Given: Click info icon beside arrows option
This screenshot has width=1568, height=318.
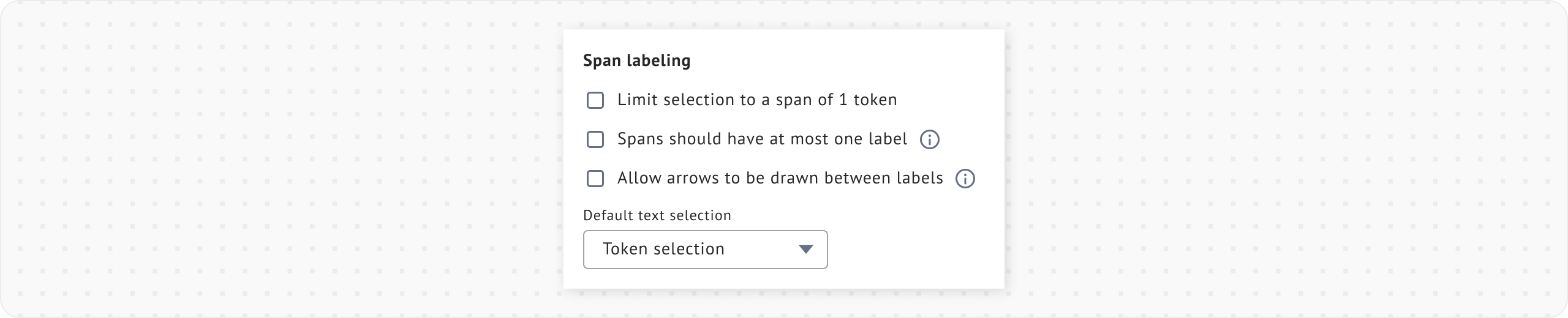Looking at the screenshot, I should [965, 179].
